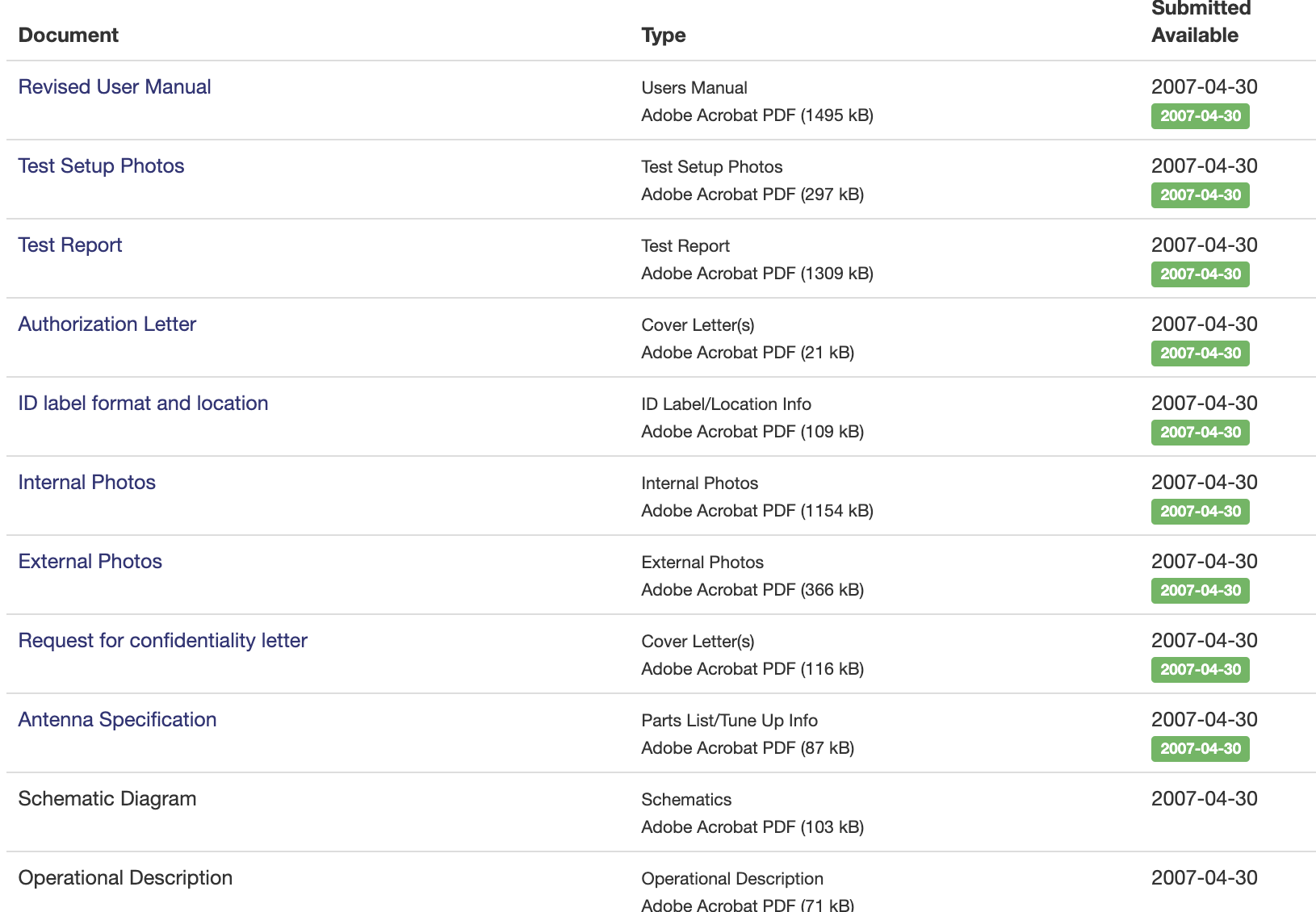Select 'Parts List/Tune Up Info' type text
The width and height of the screenshot is (1316, 912).
tap(730, 720)
